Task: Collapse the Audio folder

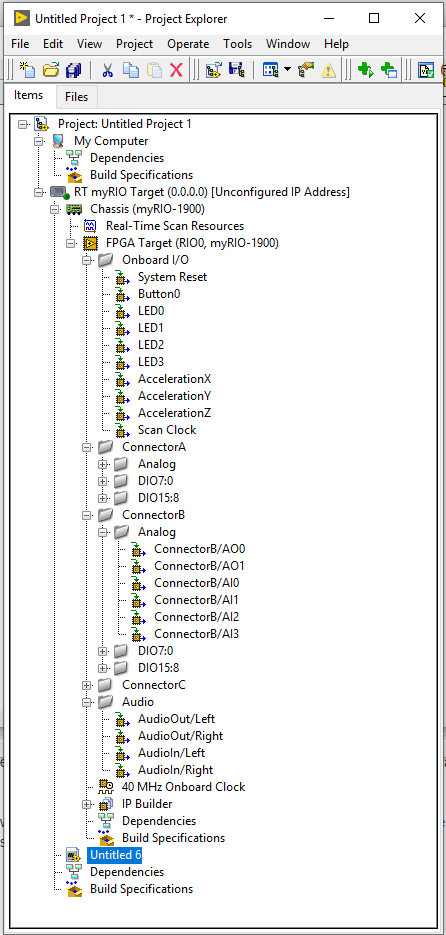Action: (x=87, y=702)
